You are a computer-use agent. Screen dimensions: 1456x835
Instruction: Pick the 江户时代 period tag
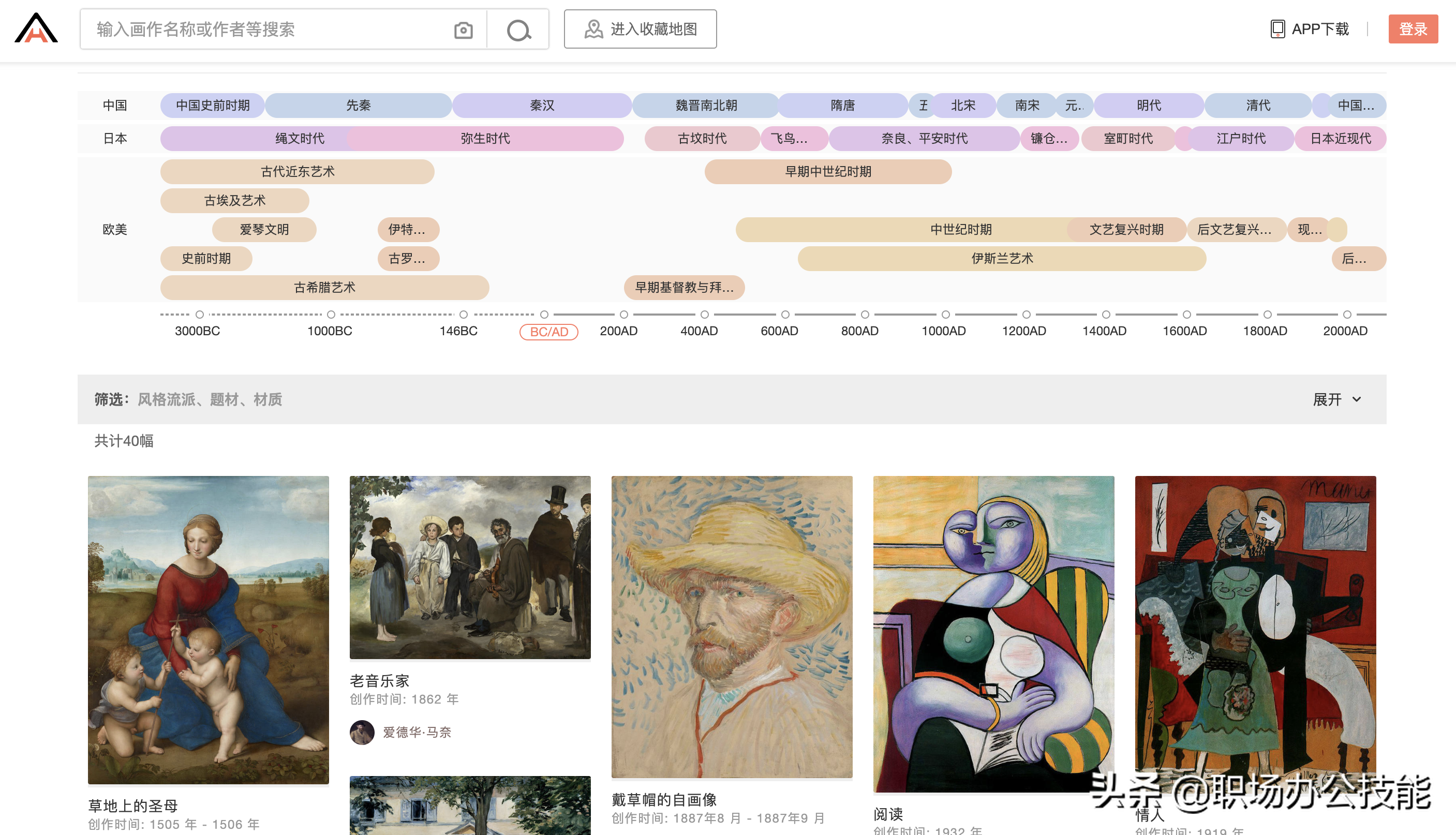click(x=1241, y=139)
